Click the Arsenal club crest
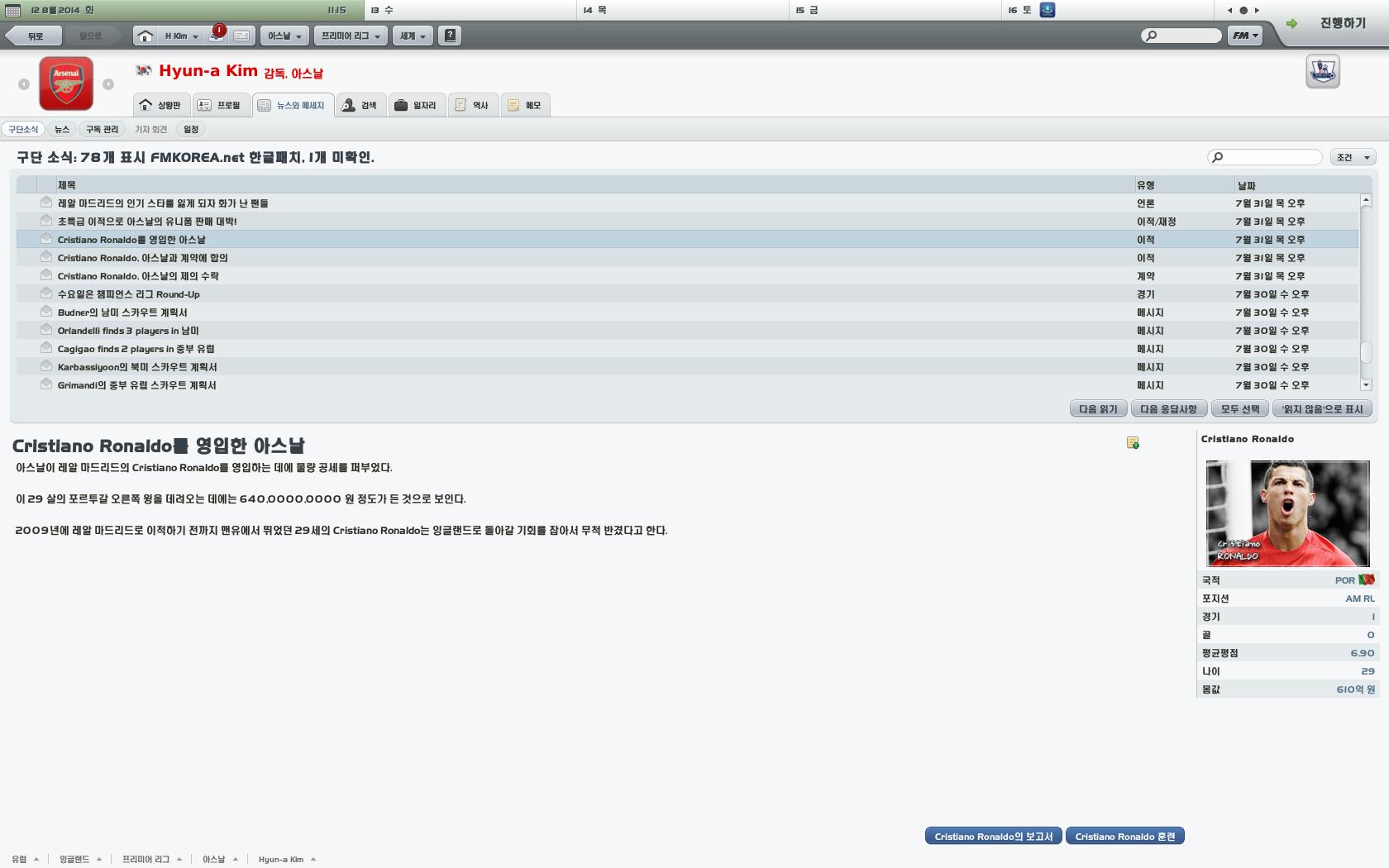 [x=66, y=83]
